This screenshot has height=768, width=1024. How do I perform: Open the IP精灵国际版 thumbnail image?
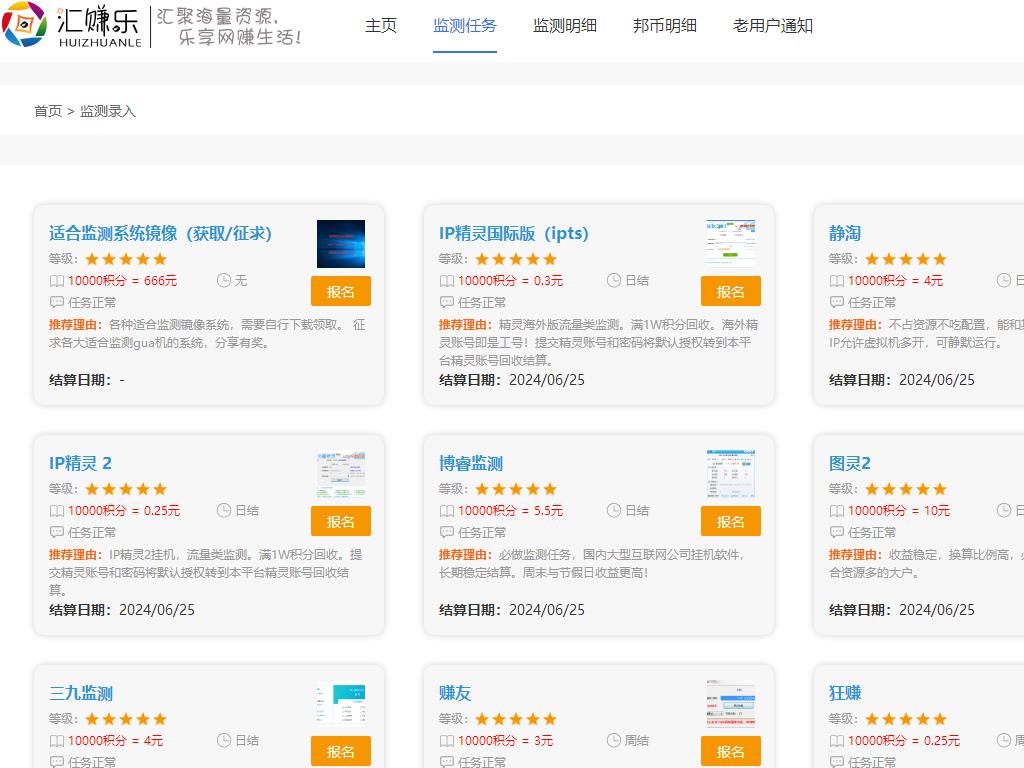(731, 244)
